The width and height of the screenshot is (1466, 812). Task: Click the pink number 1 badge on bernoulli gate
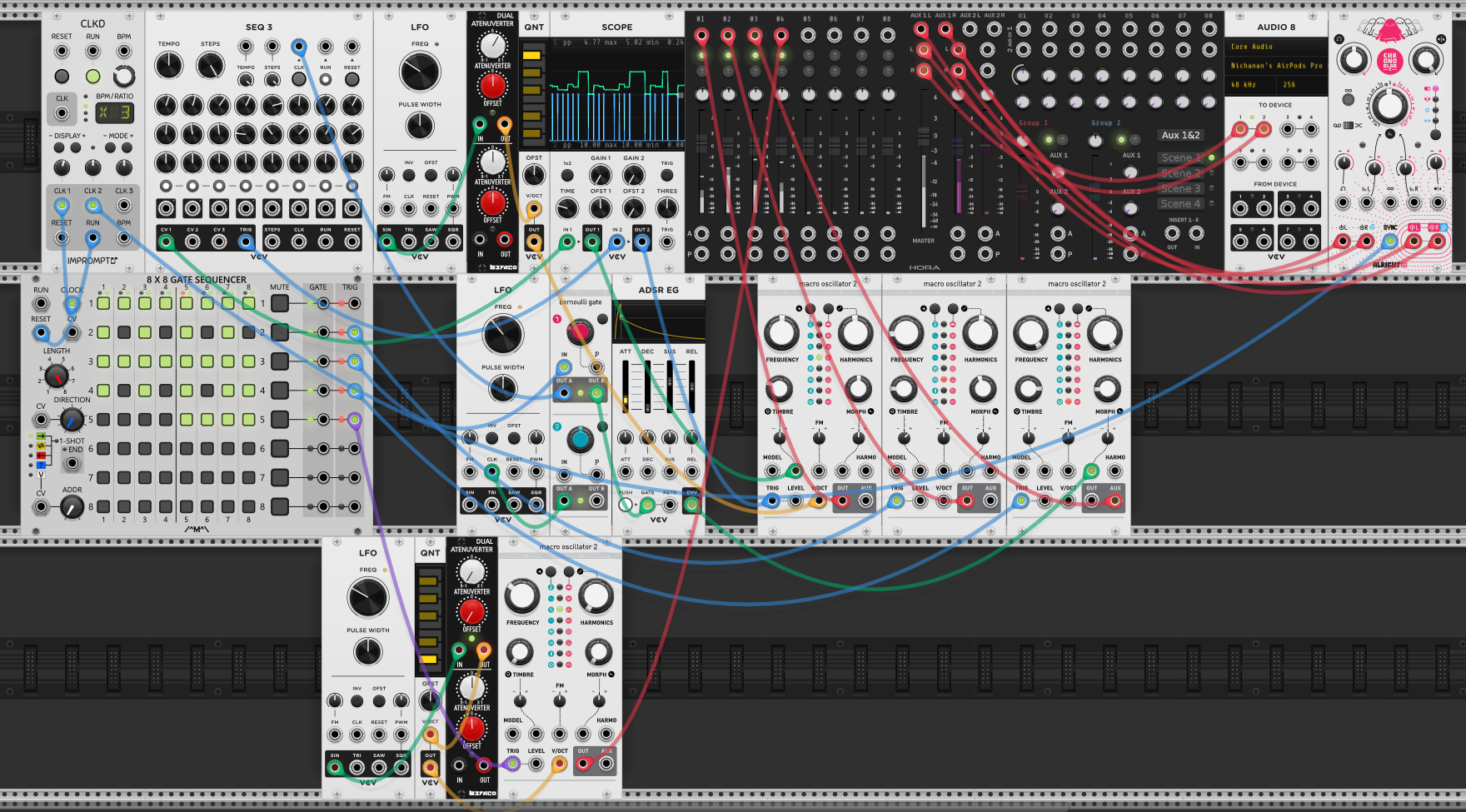point(557,319)
